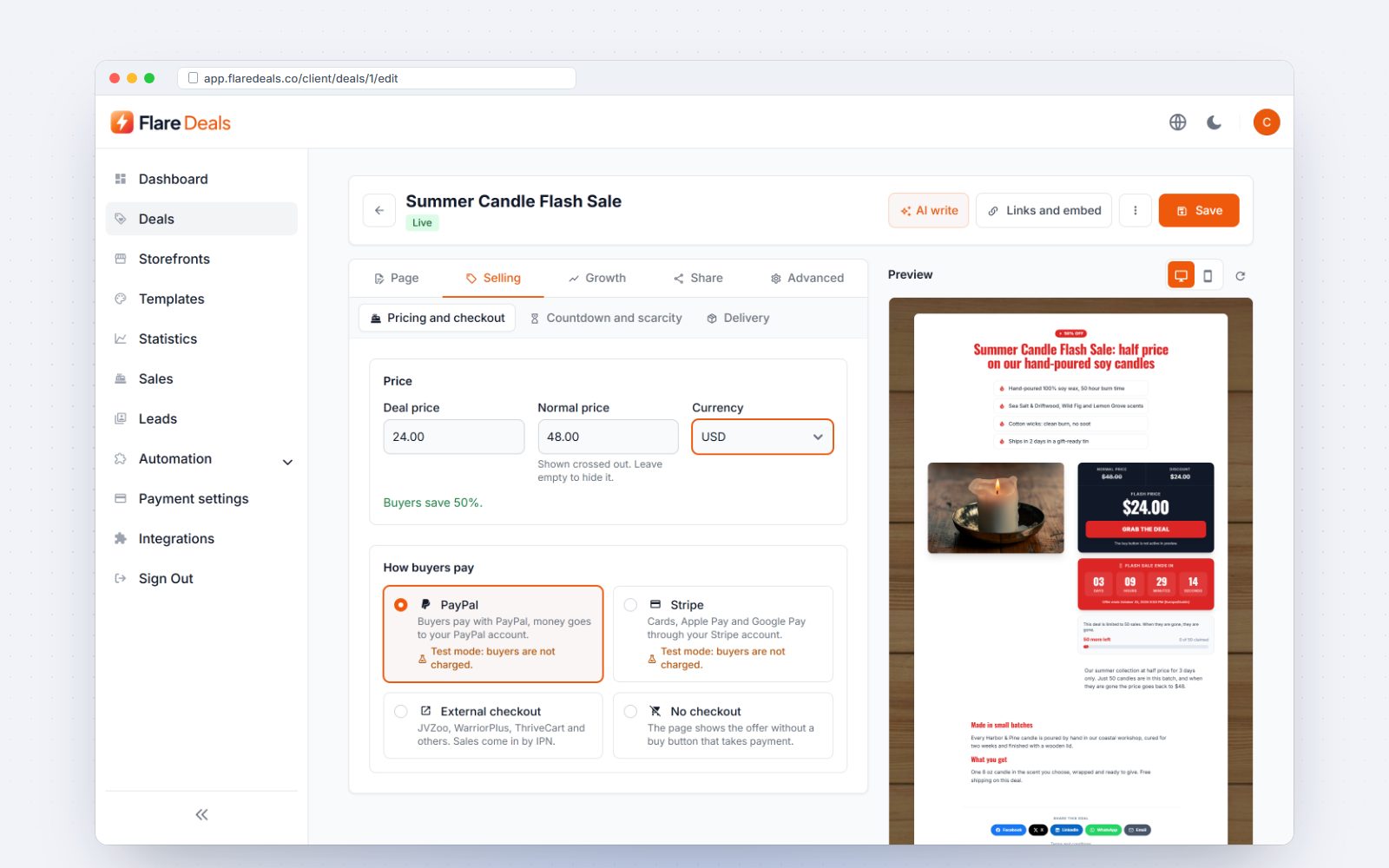
Task: Click the Save button
Action: [1199, 210]
